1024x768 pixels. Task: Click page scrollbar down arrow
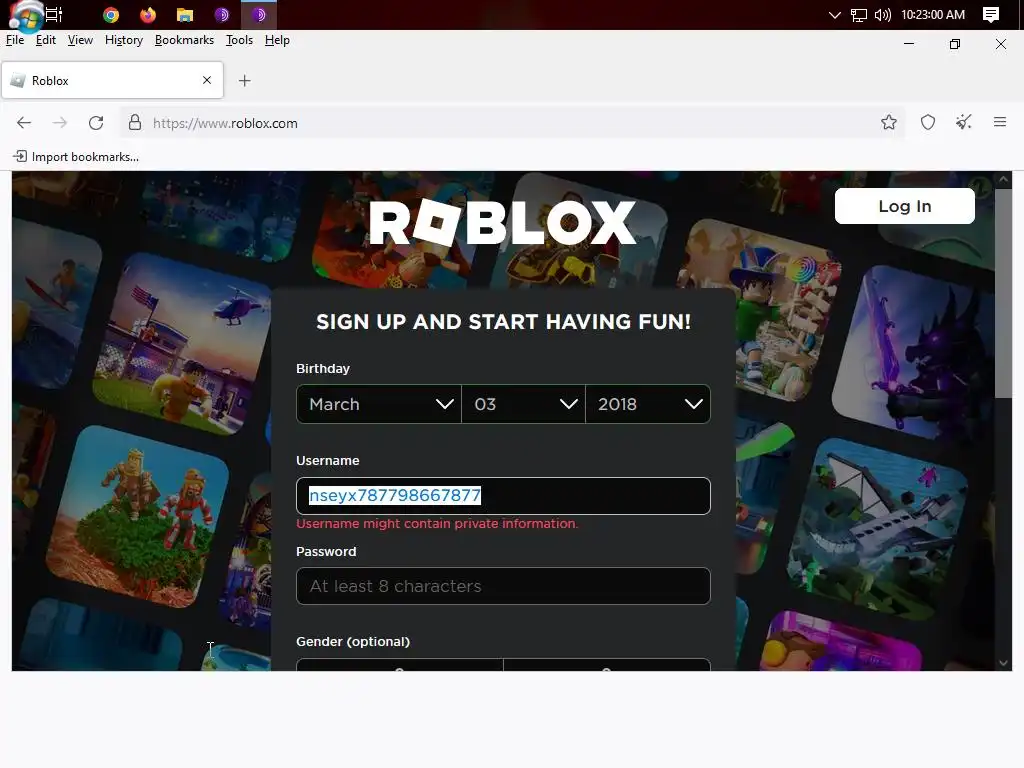1003,663
